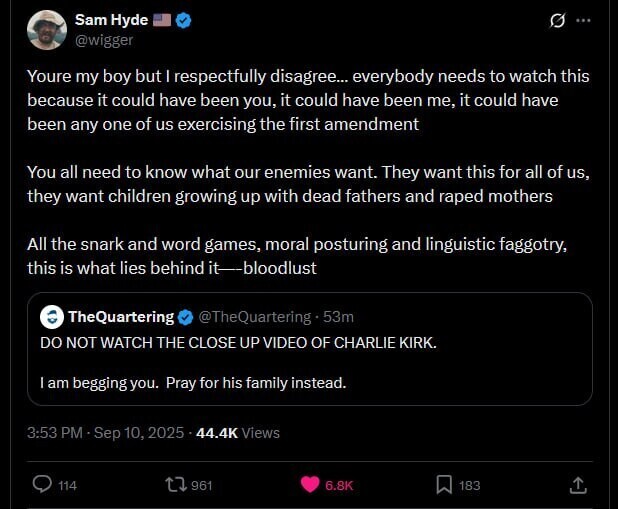This screenshot has width=618, height=509.
Task: Click the verified badge next to TheQuartering
Action: tap(185, 317)
